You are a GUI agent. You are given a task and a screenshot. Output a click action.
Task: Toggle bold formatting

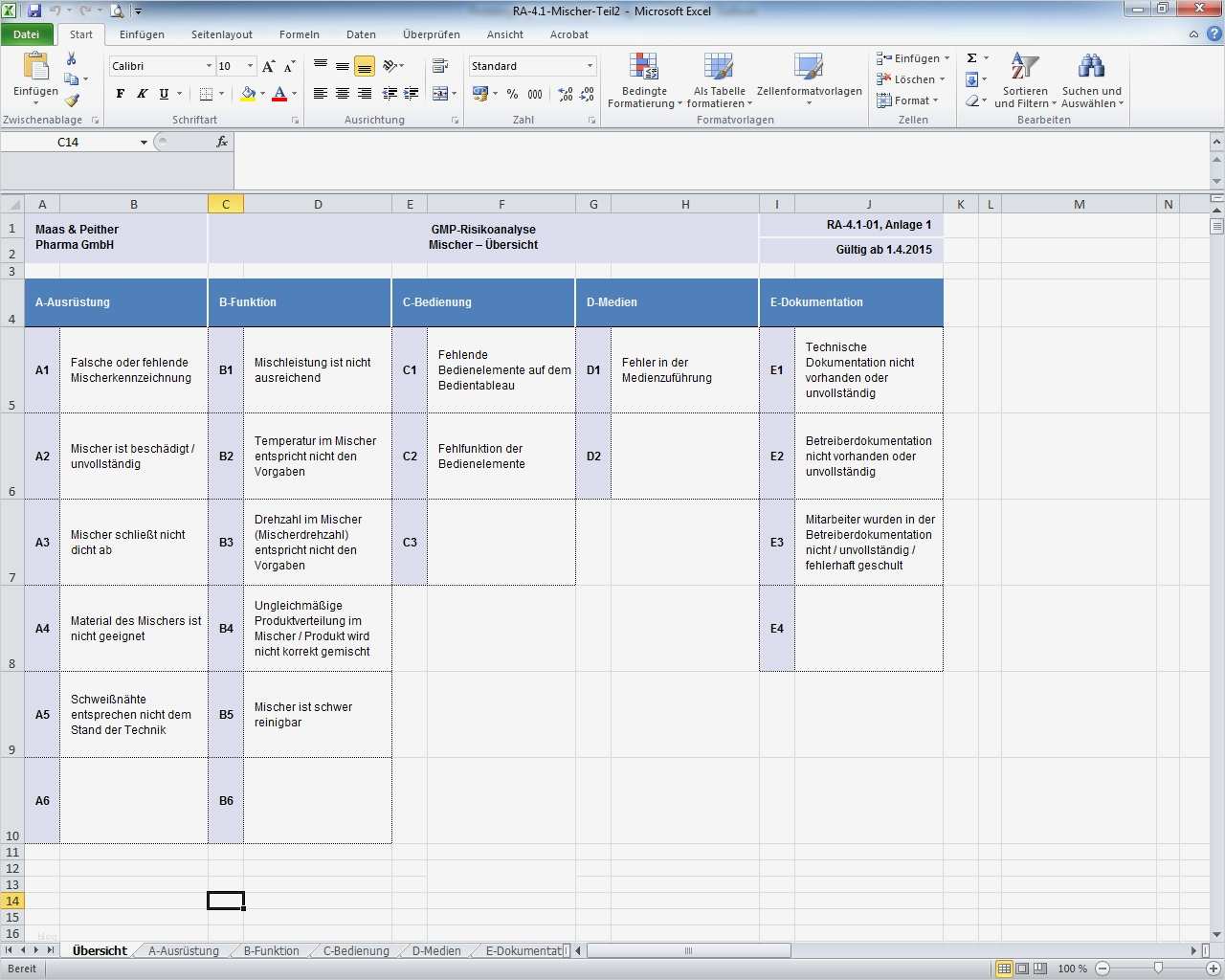point(120,94)
